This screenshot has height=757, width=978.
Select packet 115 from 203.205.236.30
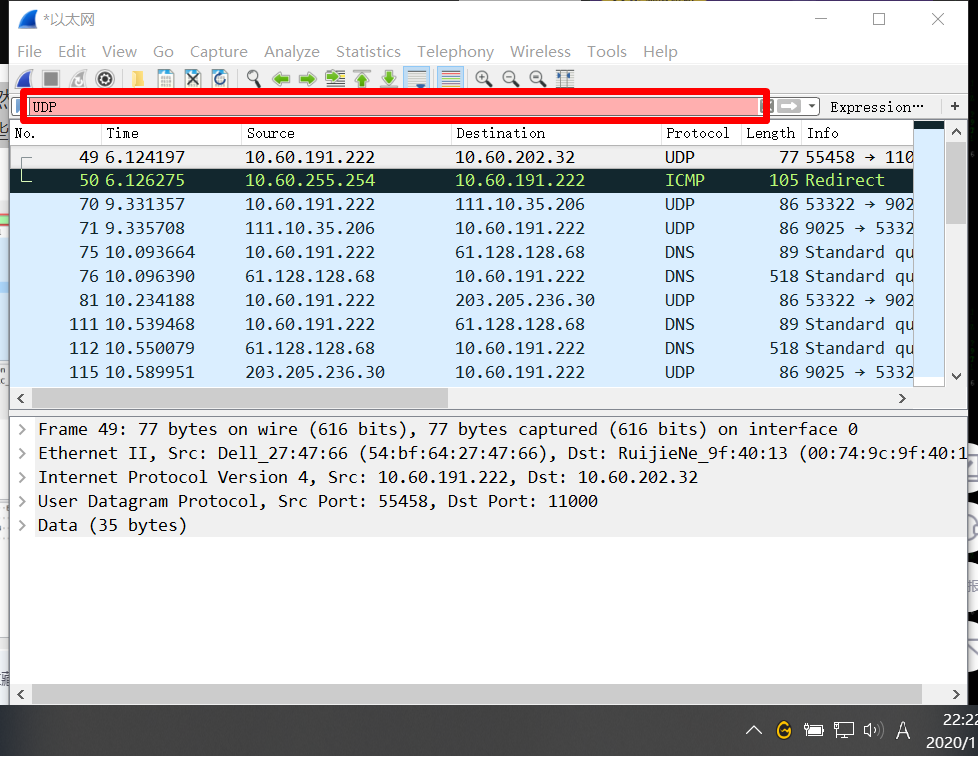coord(462,372)
